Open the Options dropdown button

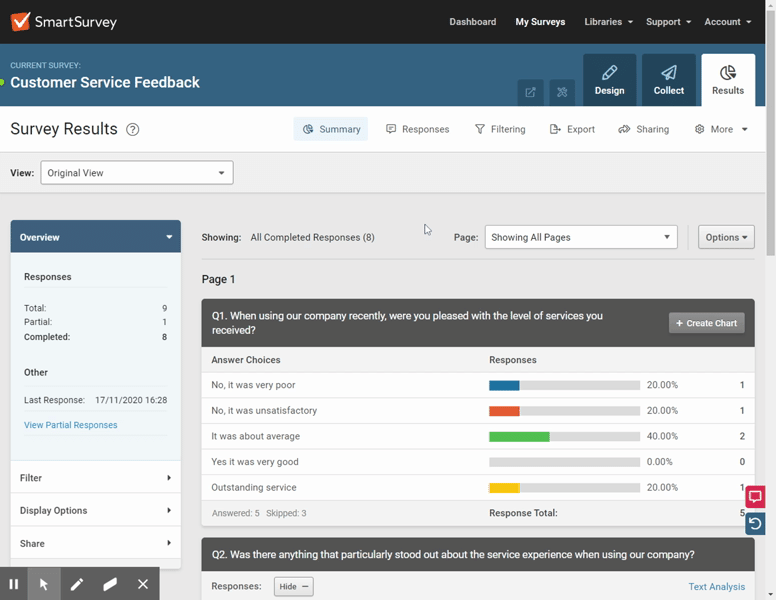[x=726, y=237]
